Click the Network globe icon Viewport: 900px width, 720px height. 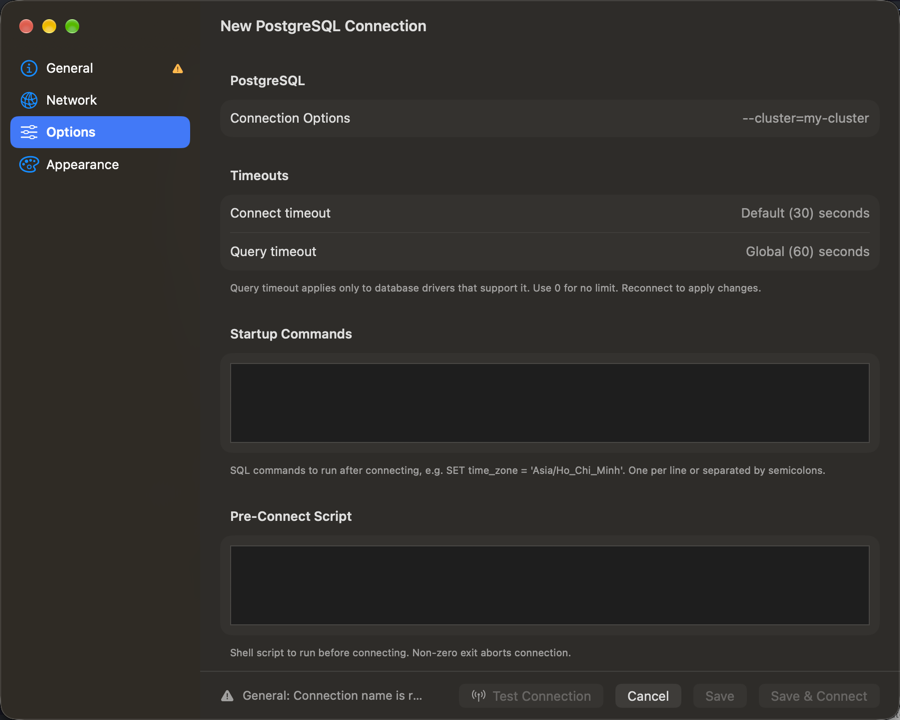pos(29,100)
